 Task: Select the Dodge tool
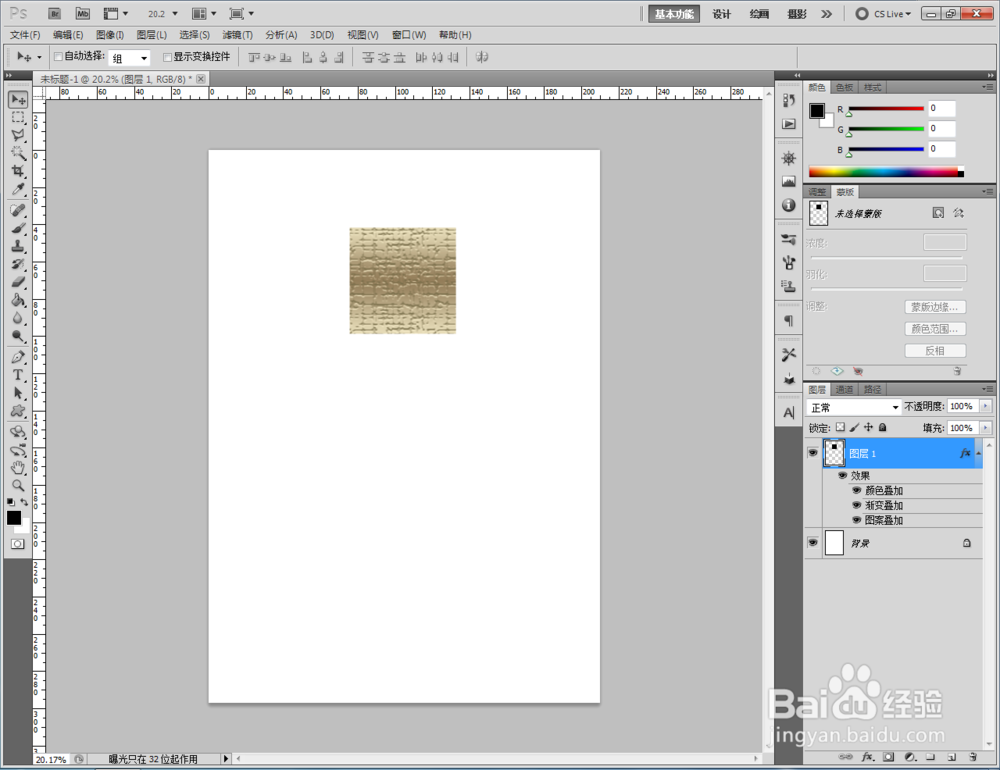click(18, 336)
